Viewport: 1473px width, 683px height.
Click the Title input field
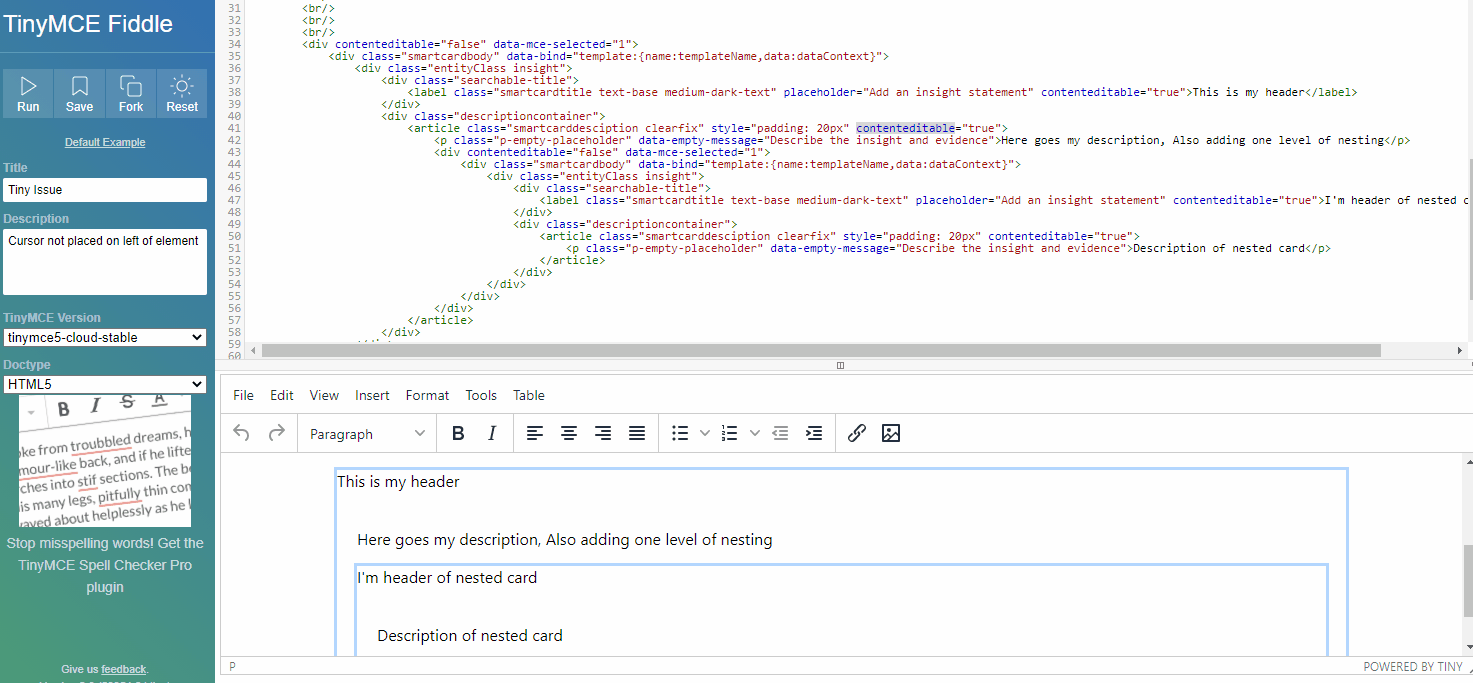click(x=105, y=190)
